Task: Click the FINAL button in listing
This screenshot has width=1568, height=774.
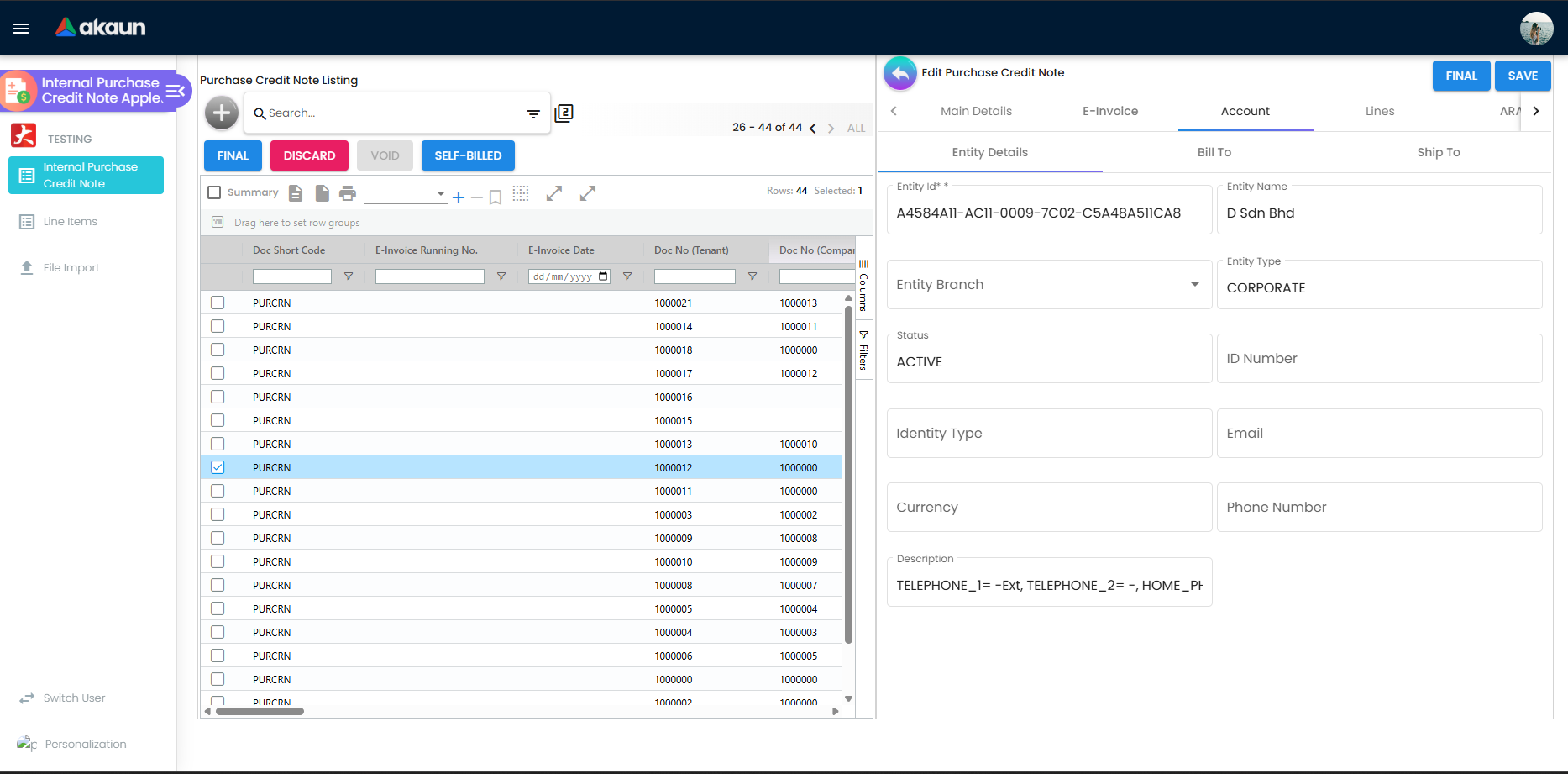Action: click(233, 155)
